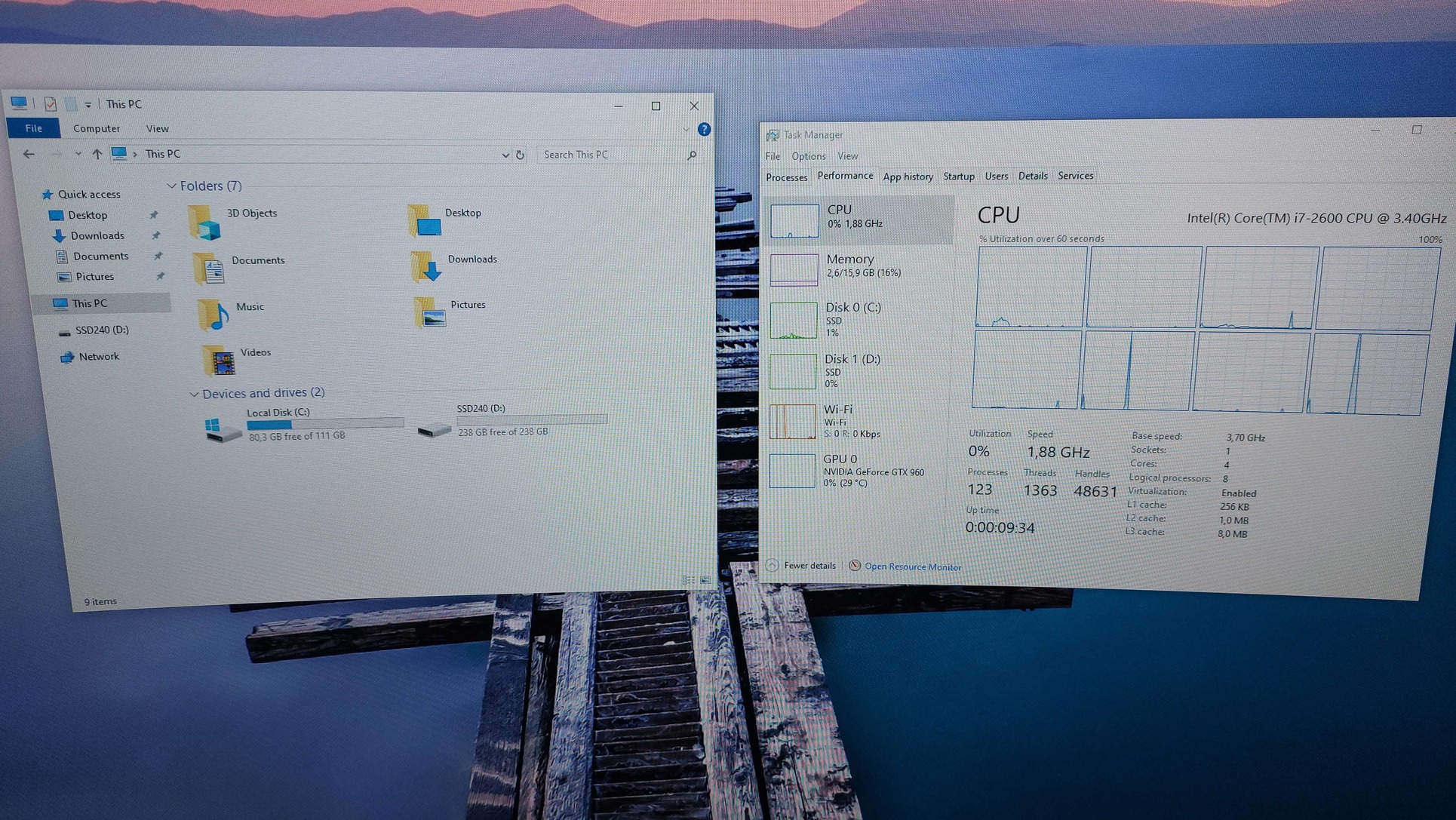Open the address bar history dropdown
Image resolution: width=1456 pixels, height=820 pixels.
coord(505,155)
